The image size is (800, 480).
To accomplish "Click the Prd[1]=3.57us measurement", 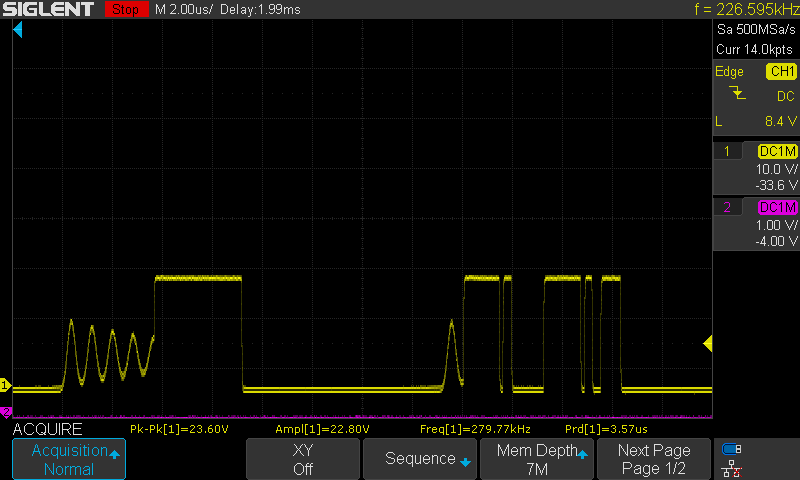I will pyautogui.click(x=606, y=430).
